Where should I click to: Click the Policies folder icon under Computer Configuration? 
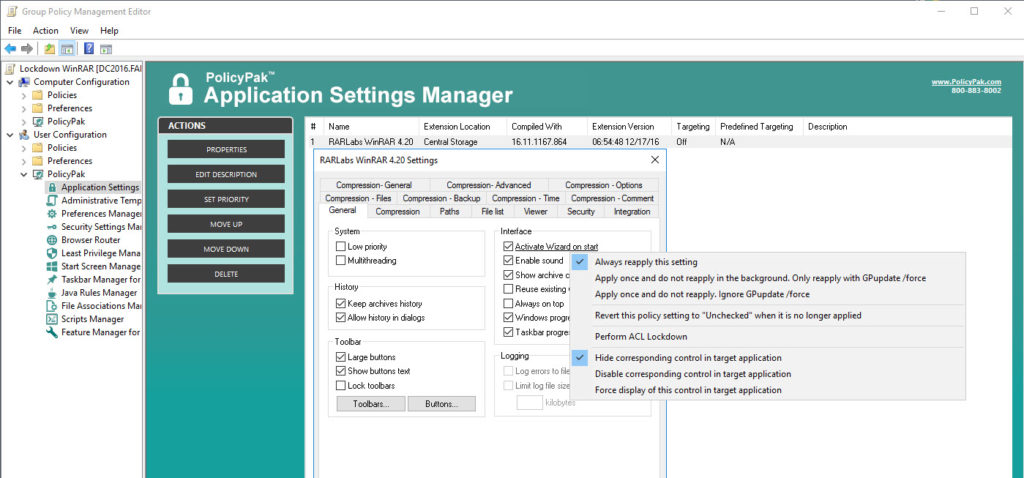(x=38, y=95)
